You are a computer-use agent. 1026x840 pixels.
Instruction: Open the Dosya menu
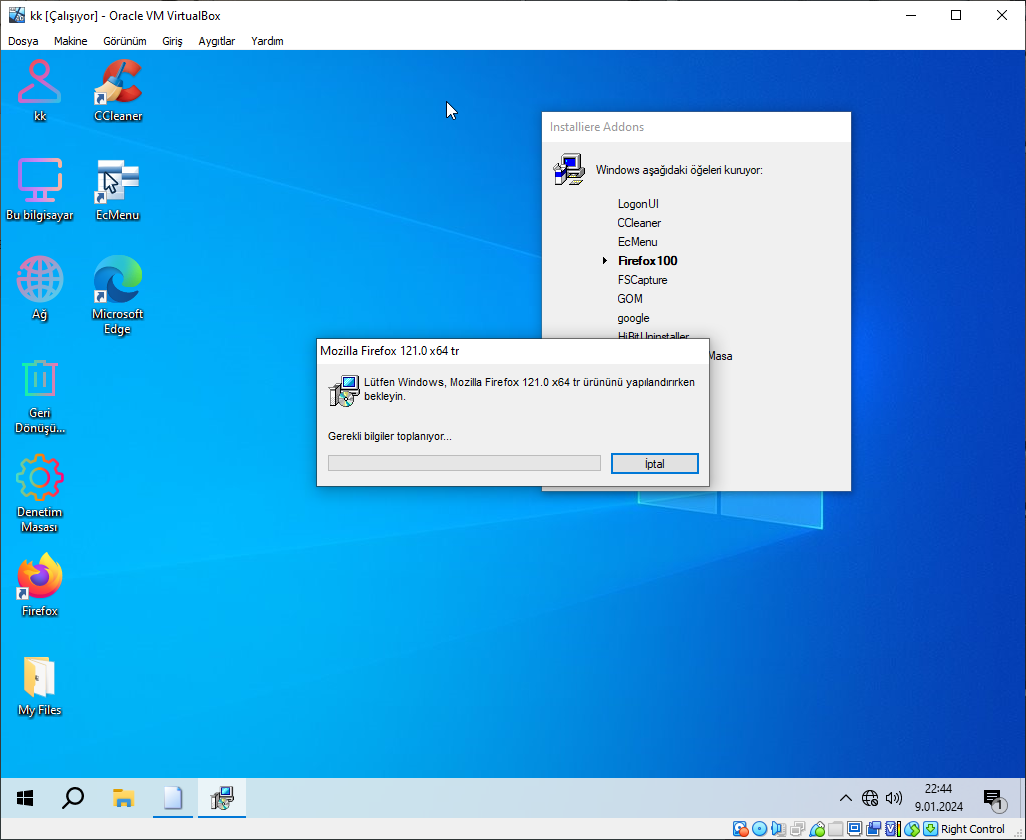tap(23, 41)
